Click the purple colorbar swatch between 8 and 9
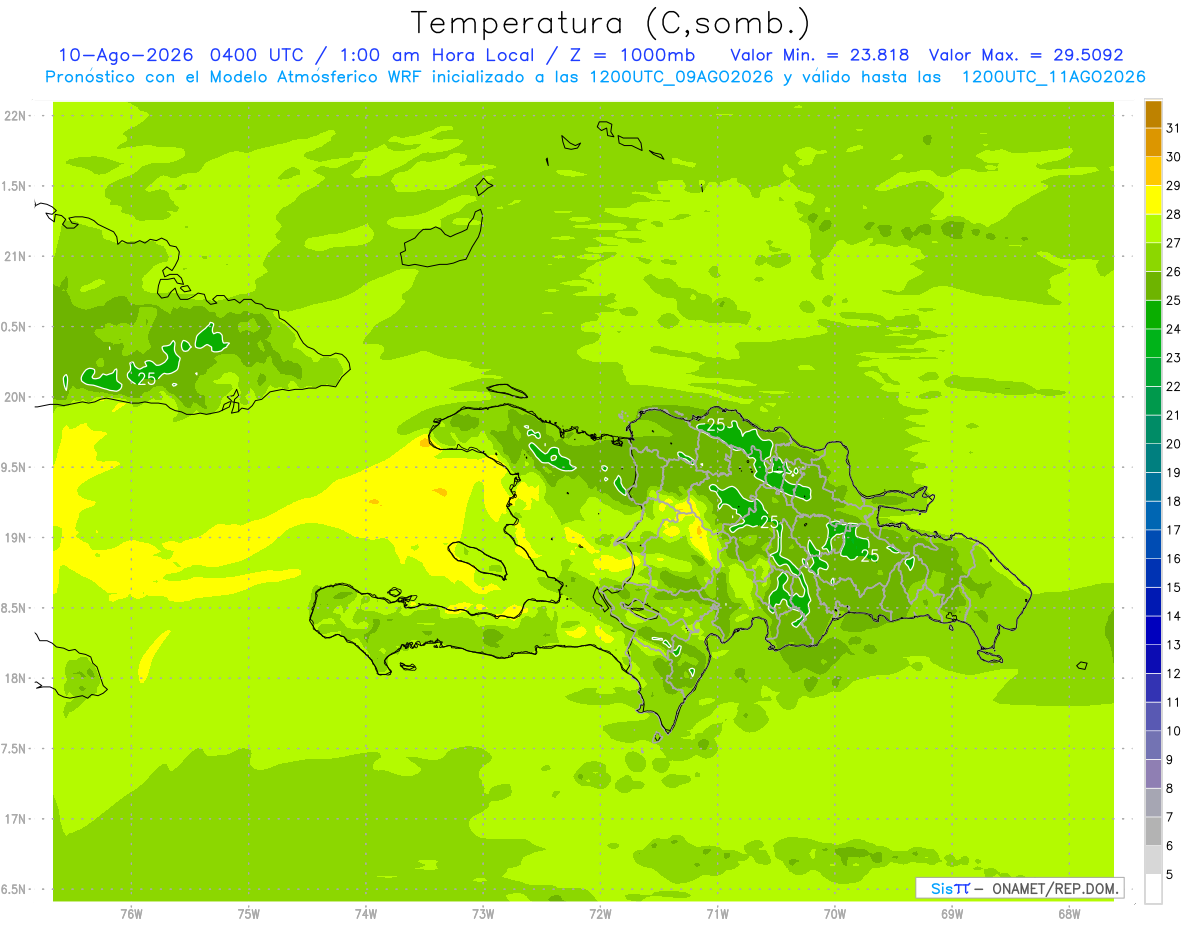This screenshot has height=927, width=1200. point(1153,774)
